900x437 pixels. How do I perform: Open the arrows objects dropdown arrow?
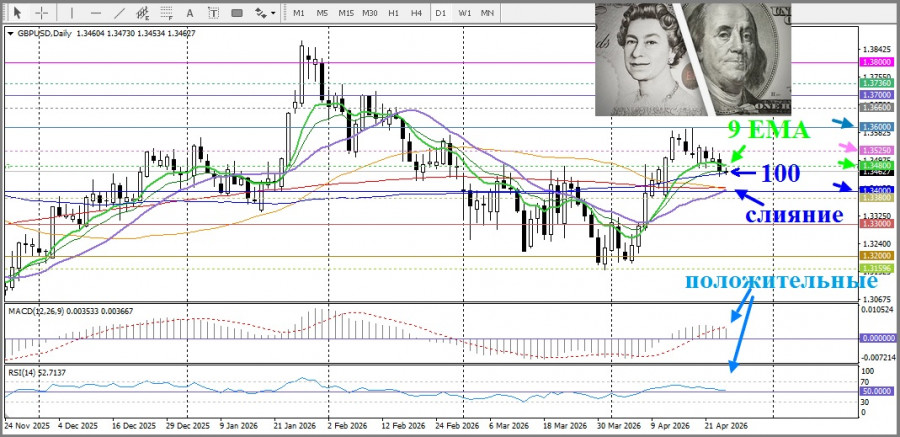272,12
